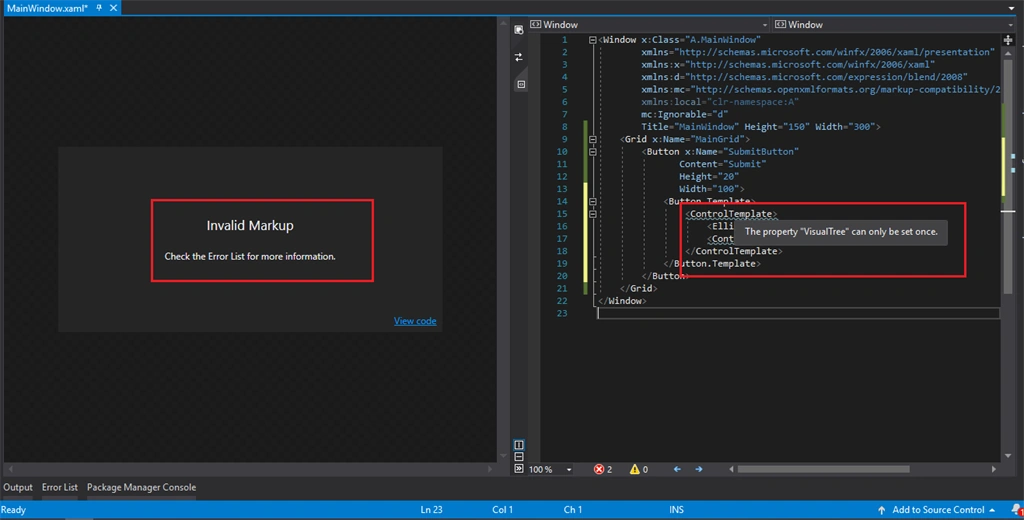Navigate forward with blue right arrow
This screenshot has width=1024, height=520.
coord(699,469)
